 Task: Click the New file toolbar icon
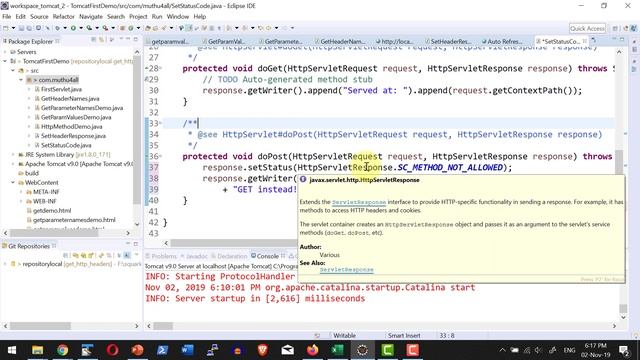tap(6, 28)
